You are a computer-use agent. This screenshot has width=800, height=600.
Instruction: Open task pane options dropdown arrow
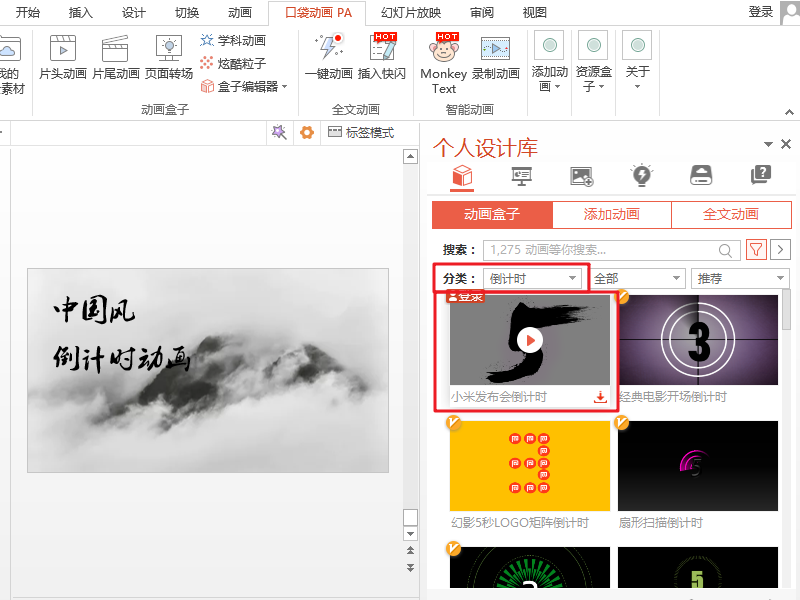coord(768,144)
